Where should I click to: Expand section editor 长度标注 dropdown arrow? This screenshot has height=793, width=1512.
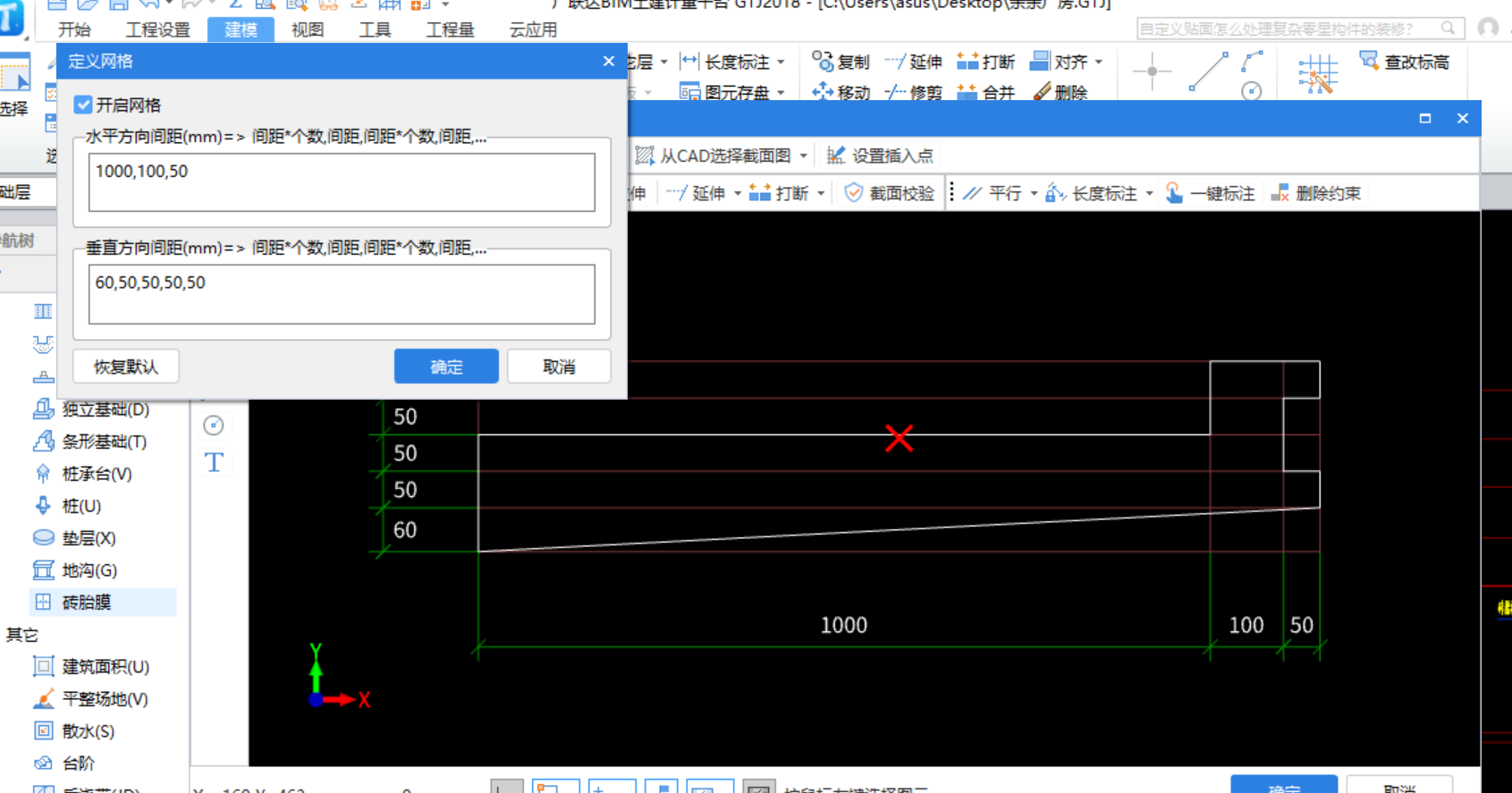click(1150, 193)
